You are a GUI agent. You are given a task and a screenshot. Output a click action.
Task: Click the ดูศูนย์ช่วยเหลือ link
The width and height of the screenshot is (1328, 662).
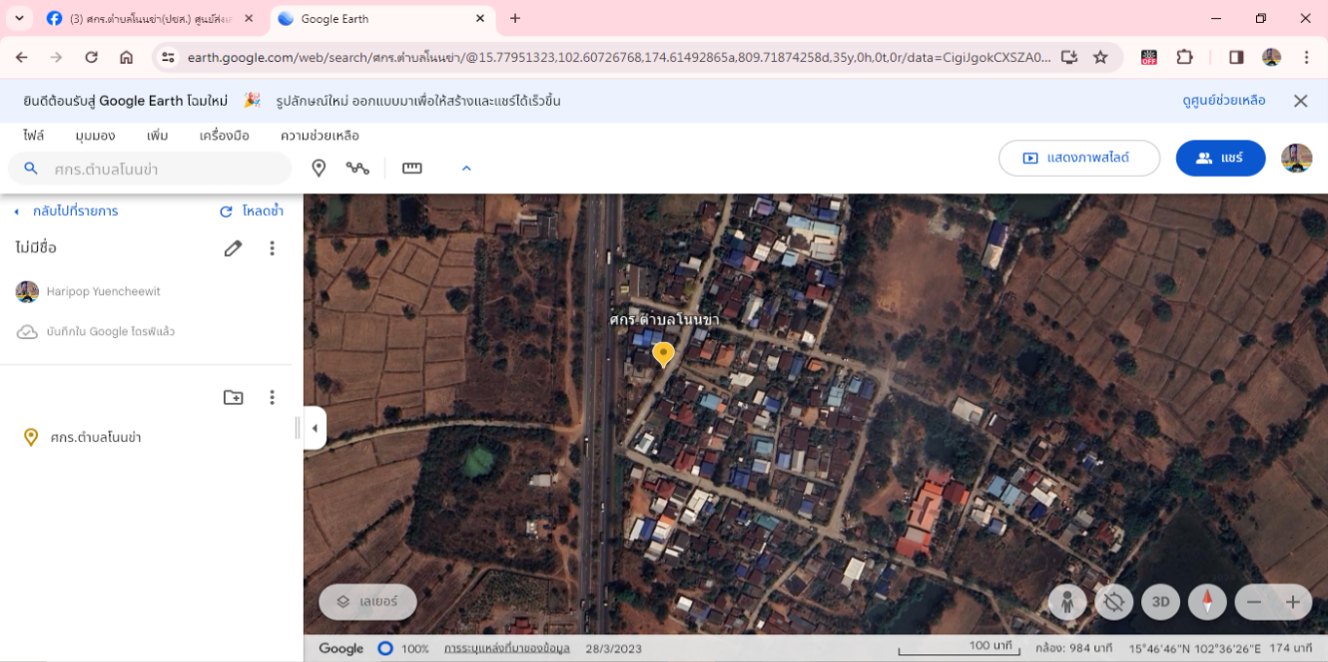point(1224,100)
